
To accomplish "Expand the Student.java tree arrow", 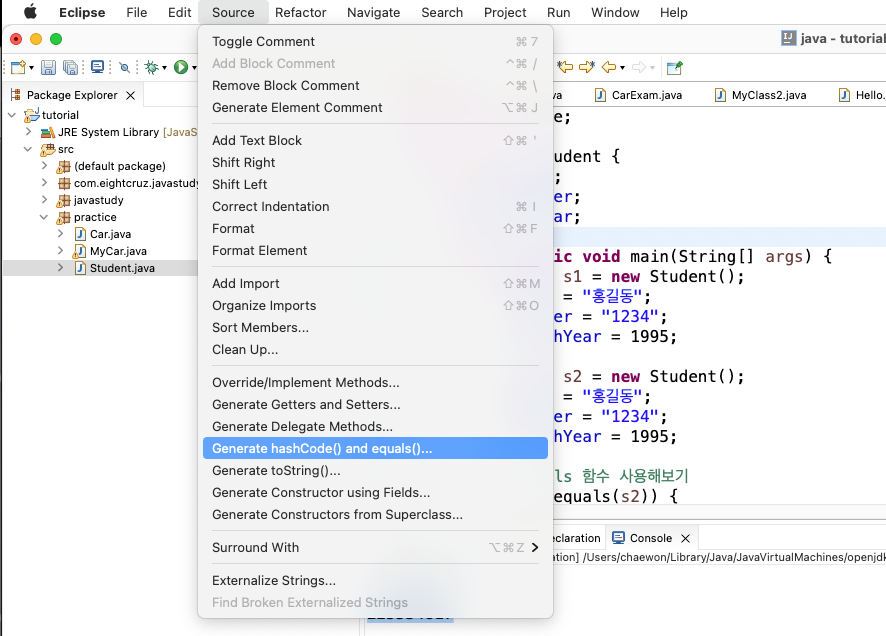I will click(x=60, y=268).
